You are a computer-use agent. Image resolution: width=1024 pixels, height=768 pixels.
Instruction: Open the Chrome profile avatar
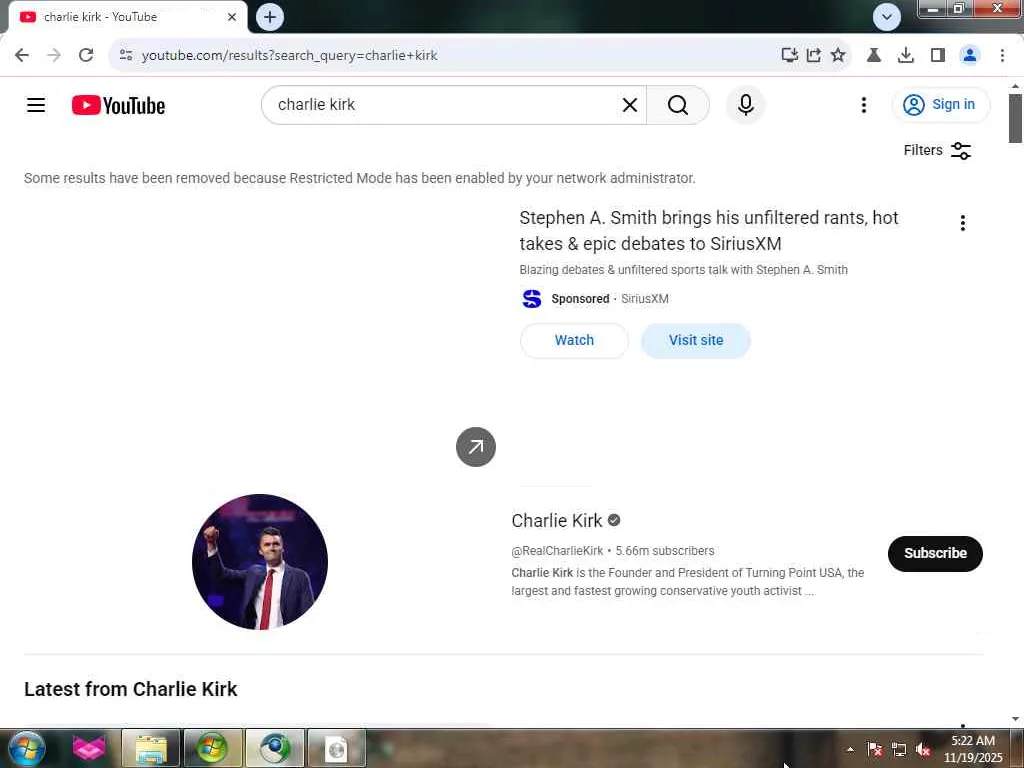(x=970, y=55)
